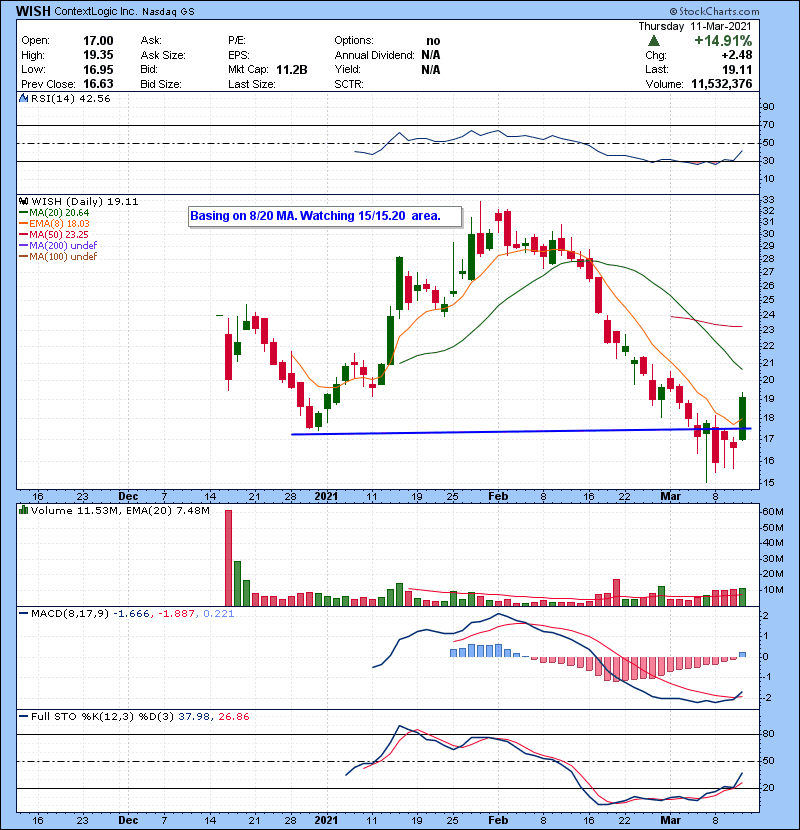Click the tallest red volume bar

tap(229, 558)
